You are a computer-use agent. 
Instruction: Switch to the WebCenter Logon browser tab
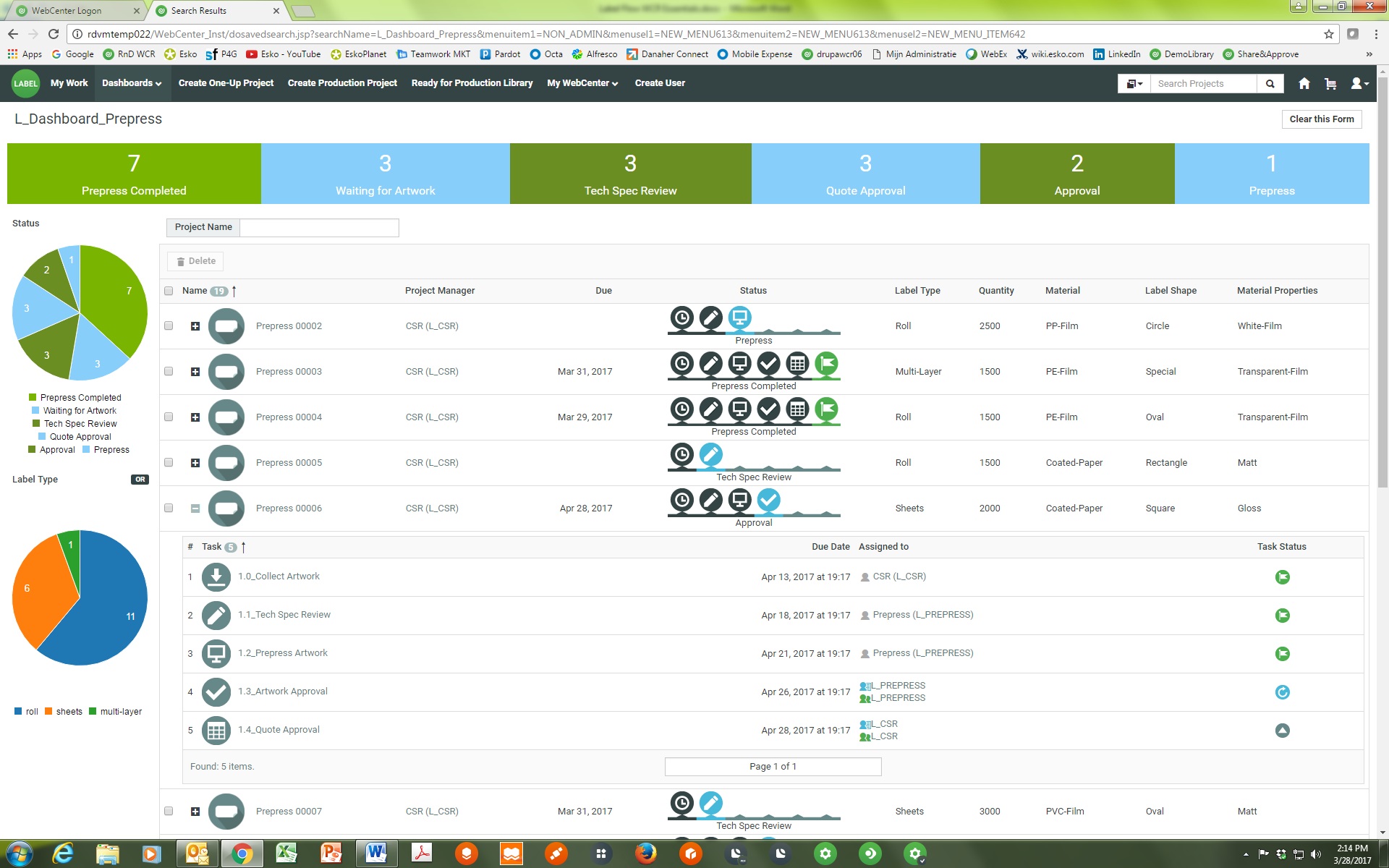(67, 11)
